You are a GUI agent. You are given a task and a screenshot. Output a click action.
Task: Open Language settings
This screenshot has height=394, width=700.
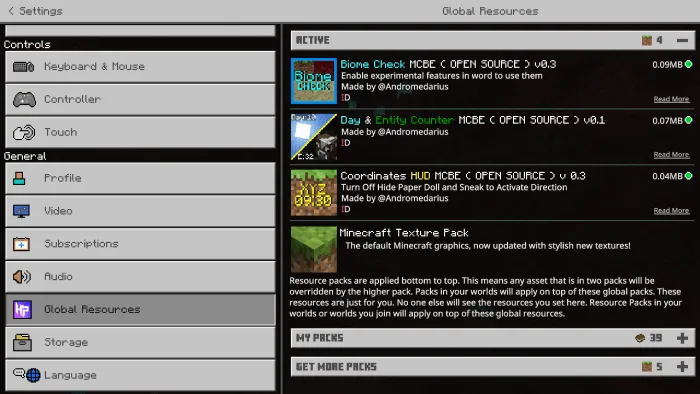click(x=140, y=375)
